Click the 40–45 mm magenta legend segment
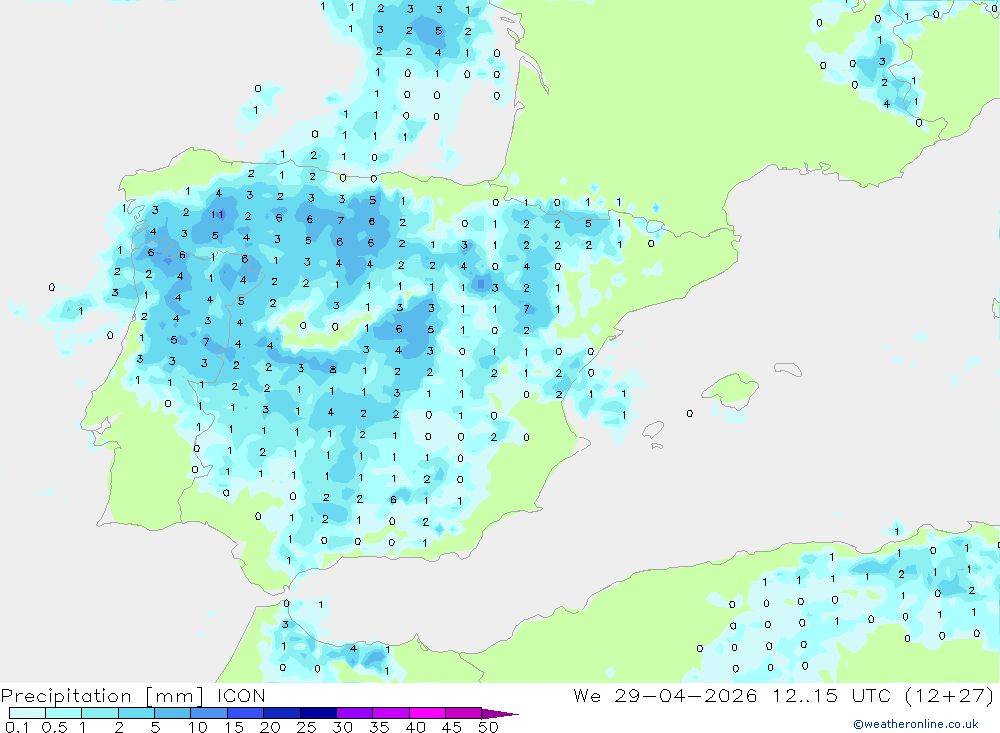 click(427, 713)
